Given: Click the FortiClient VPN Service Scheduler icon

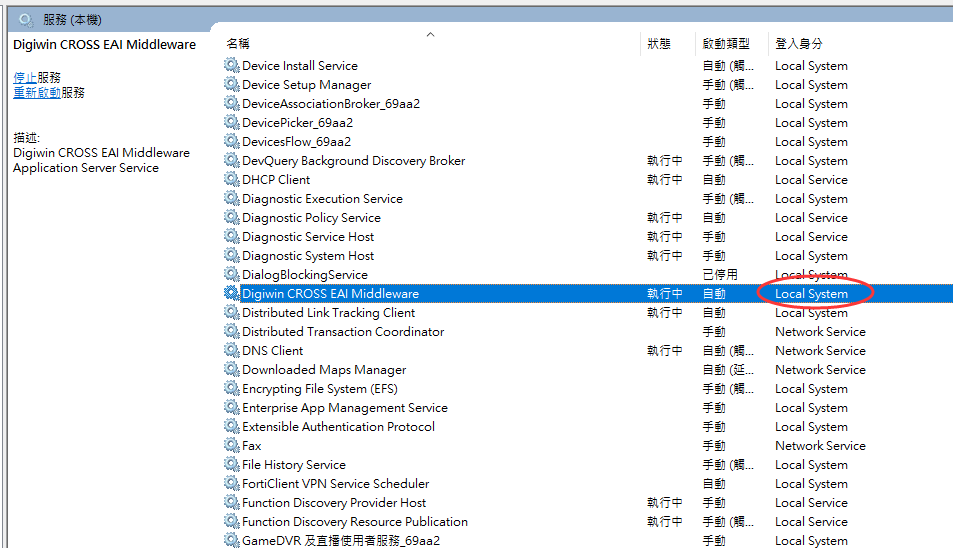Looking at the screenshot, I should (x=232, y=484).
